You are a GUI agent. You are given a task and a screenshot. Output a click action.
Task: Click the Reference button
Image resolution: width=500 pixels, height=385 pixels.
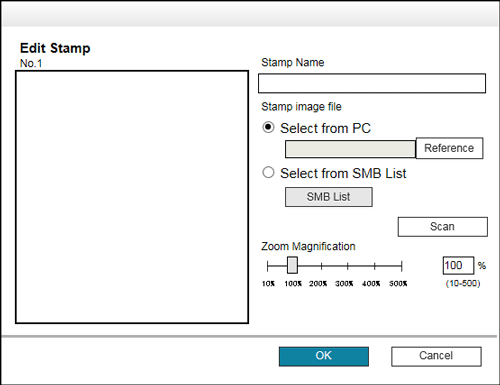[x=449, y=148]
